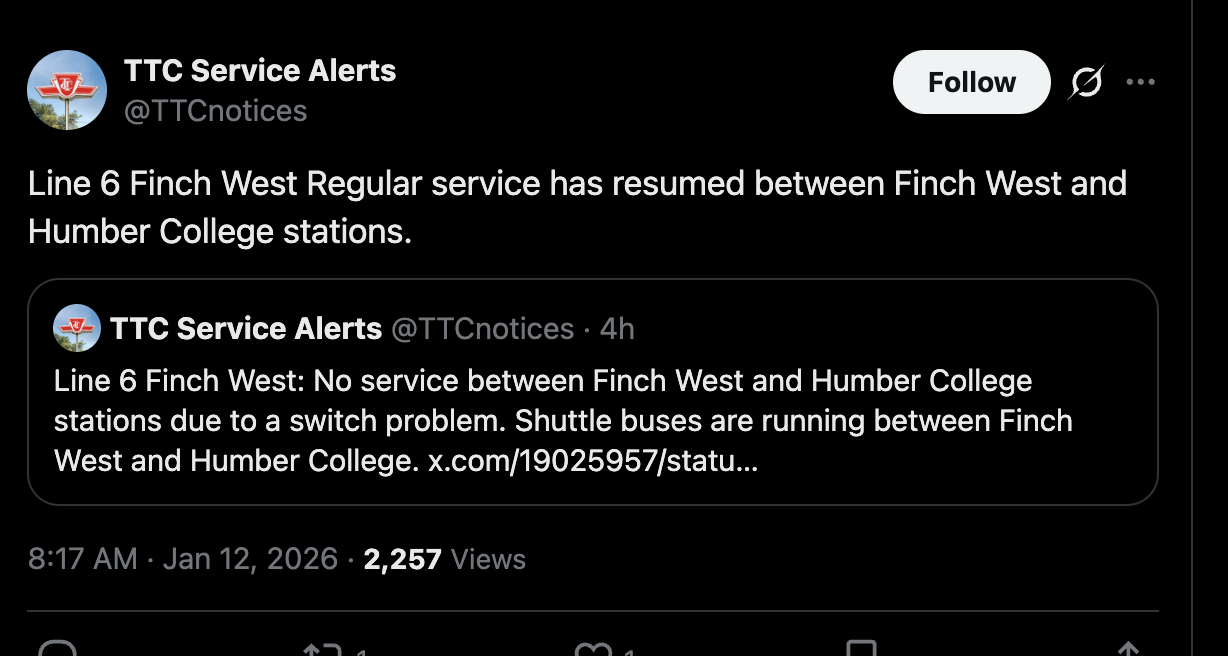Click the @TTCnotices handle in the quoted post
Screen dimensions: 1228x656
[482, 328]
